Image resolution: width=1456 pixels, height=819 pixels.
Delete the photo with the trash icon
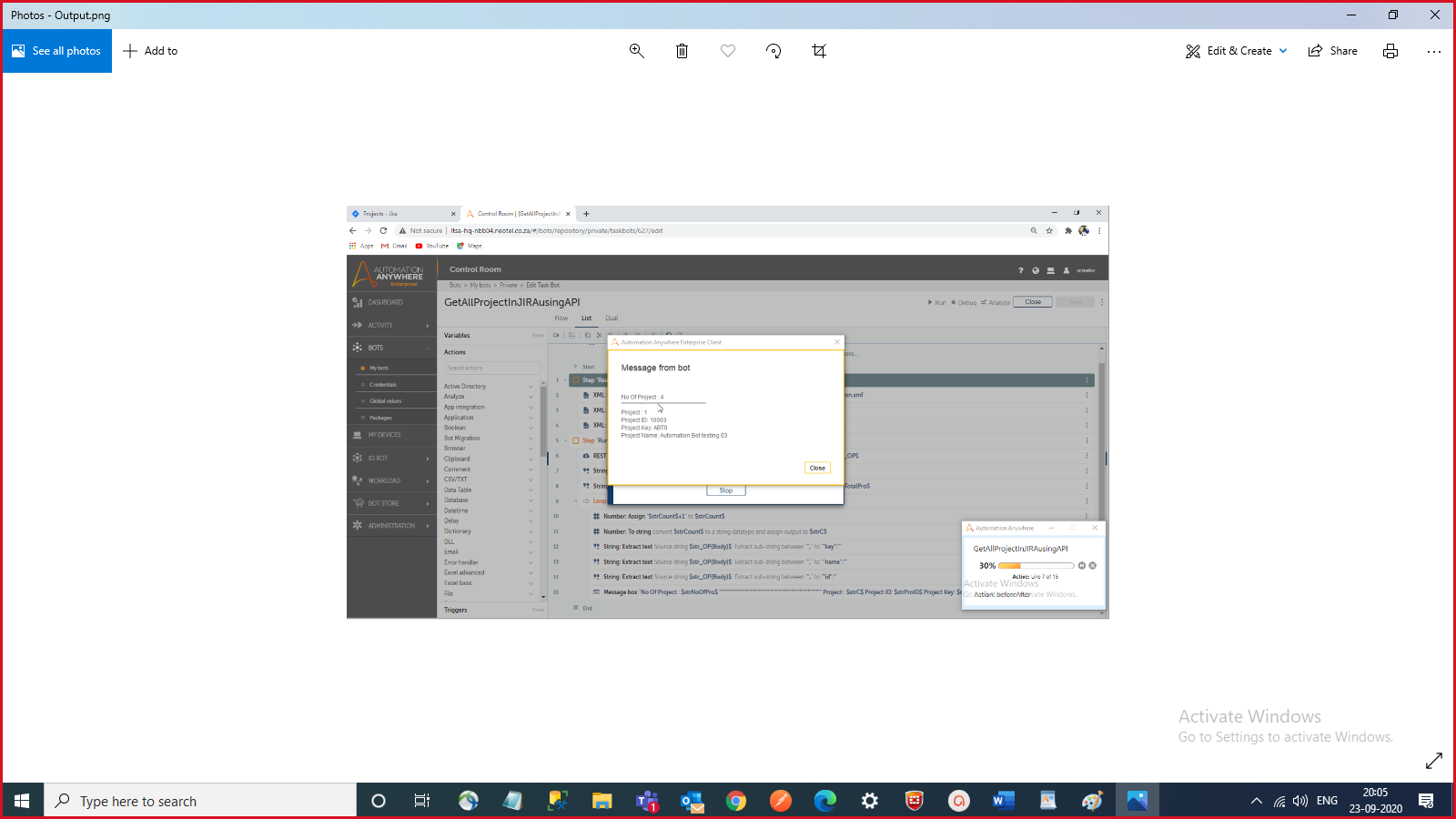[x=682, y=51]
